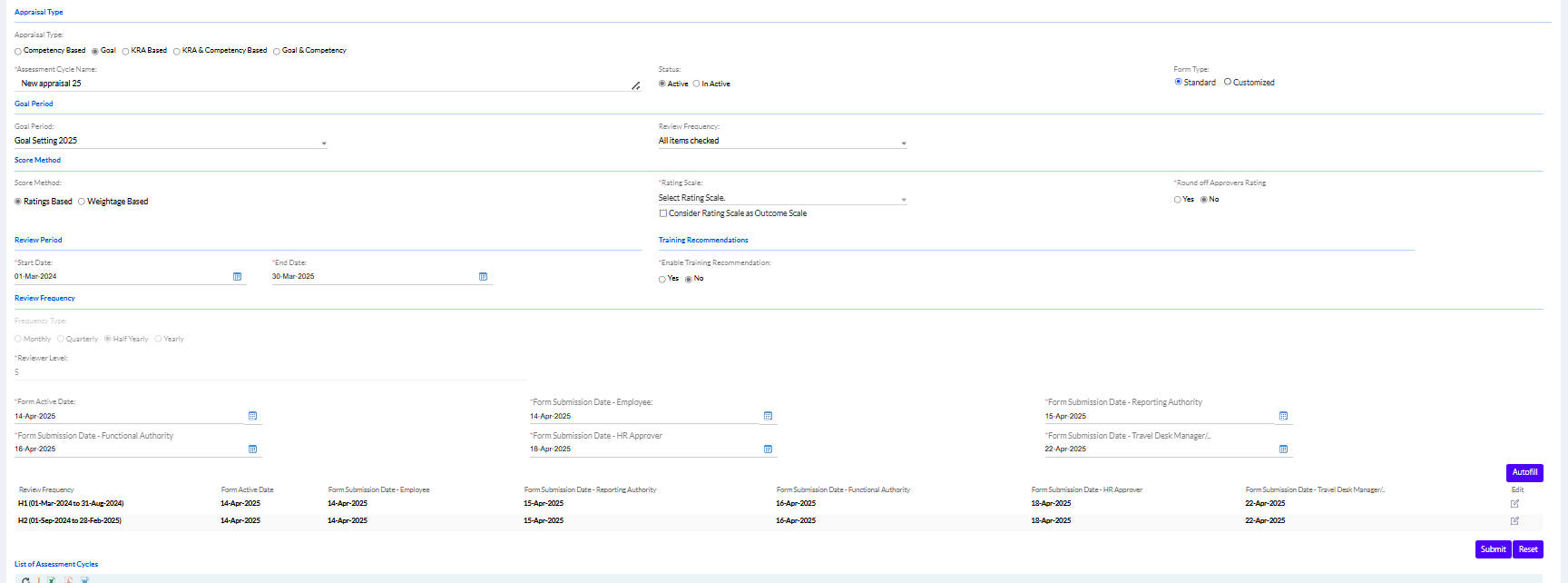Edit the H1 review frequency row

click(x=1514, y=504)
